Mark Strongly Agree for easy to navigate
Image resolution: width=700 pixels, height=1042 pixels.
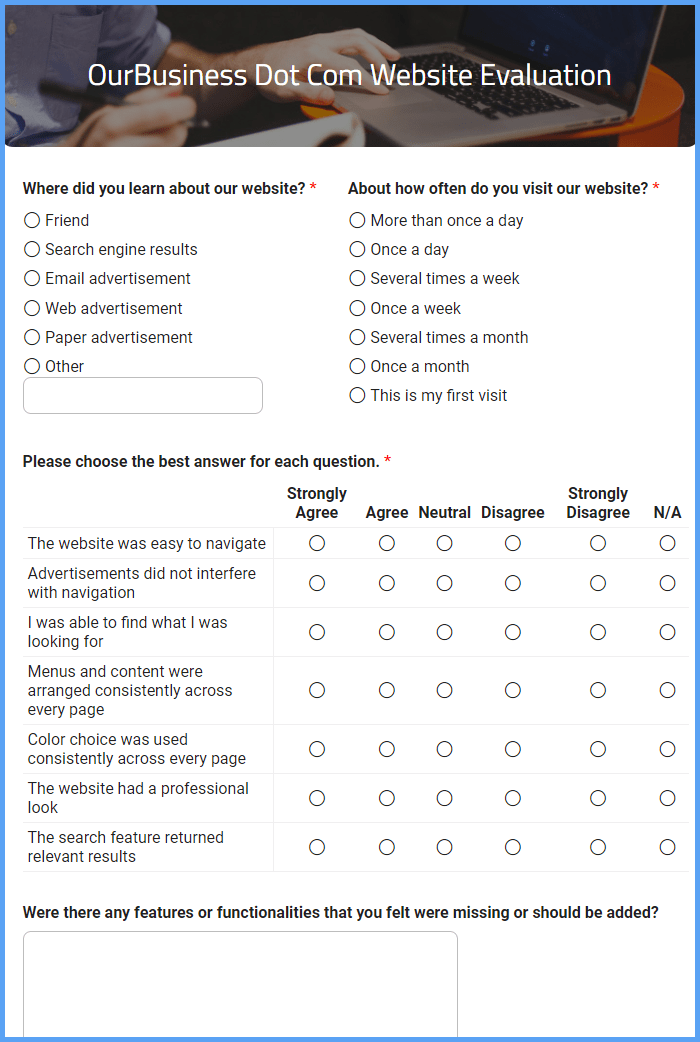[317, 544]
